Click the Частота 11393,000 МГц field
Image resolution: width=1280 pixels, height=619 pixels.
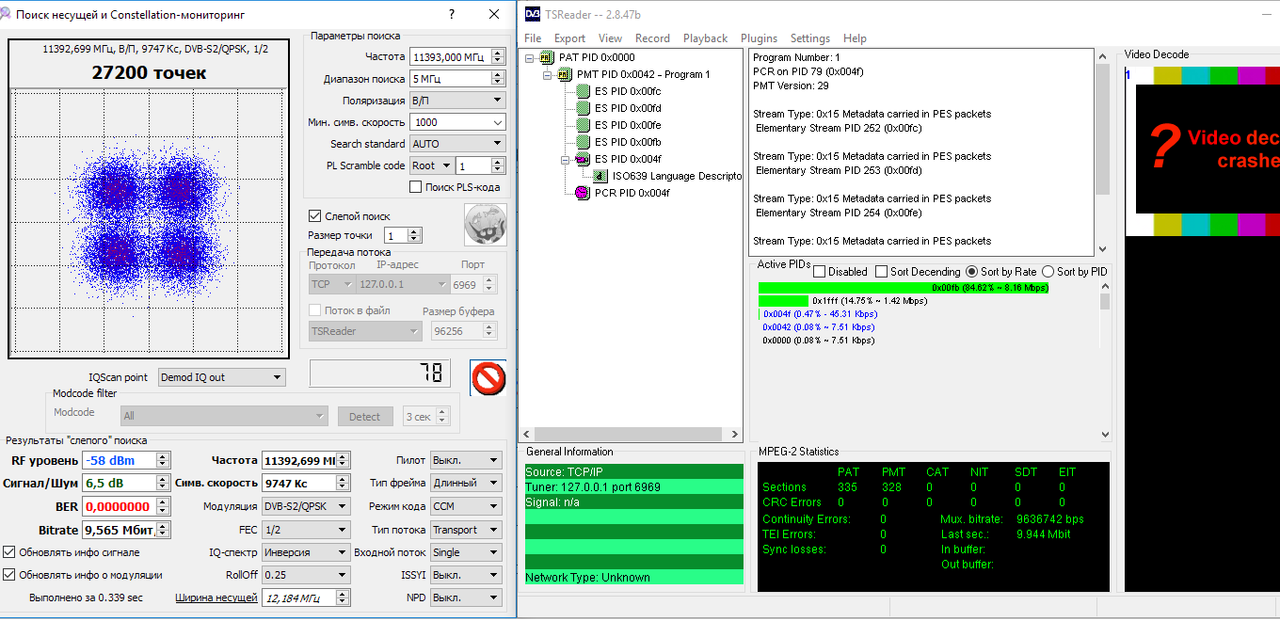pos(457,57)
